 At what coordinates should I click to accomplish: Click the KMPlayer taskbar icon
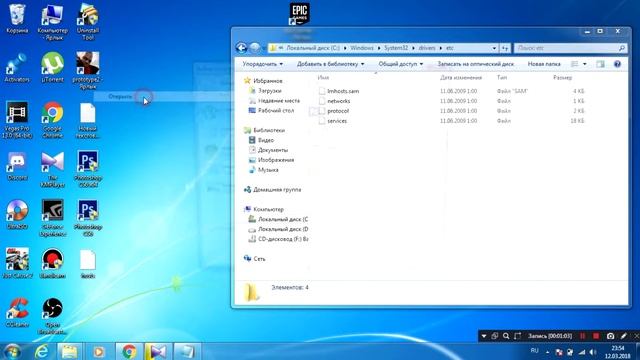[x=158, y=351]
